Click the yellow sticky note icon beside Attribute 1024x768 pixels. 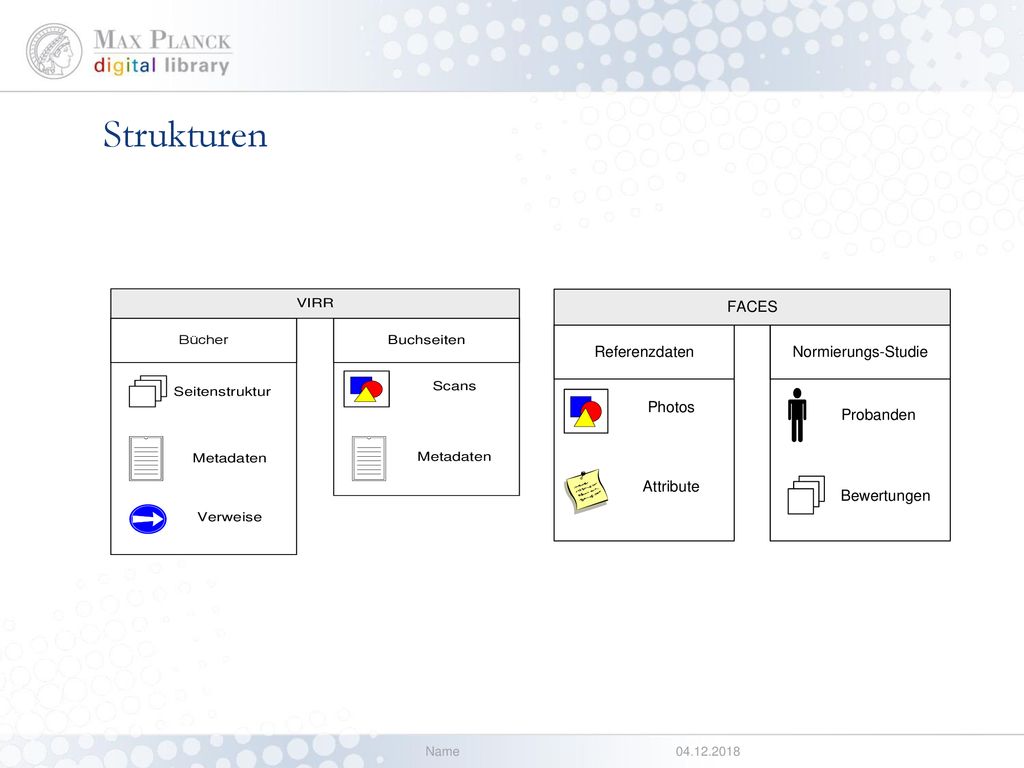[586, 490]
